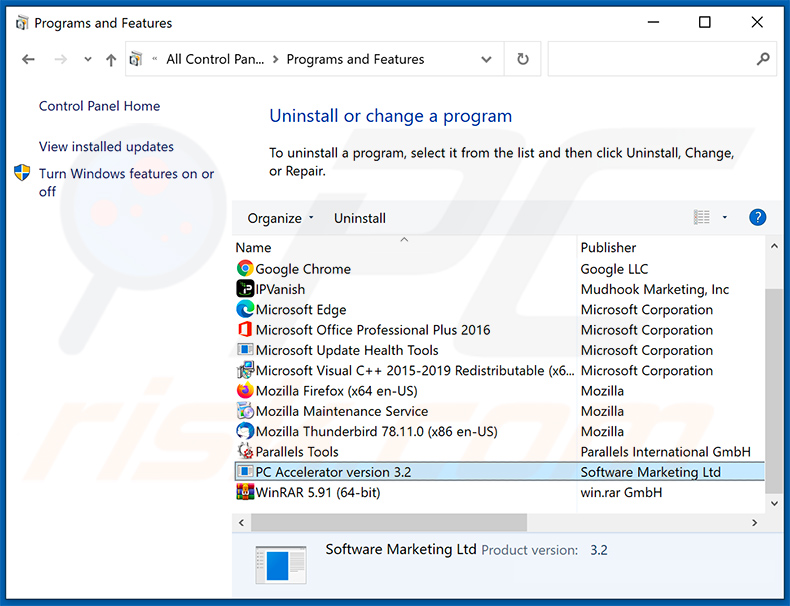The height and width of the screenshot is (606, 790).
Task: Go up one level with up arrow
Action: [111, 60]
